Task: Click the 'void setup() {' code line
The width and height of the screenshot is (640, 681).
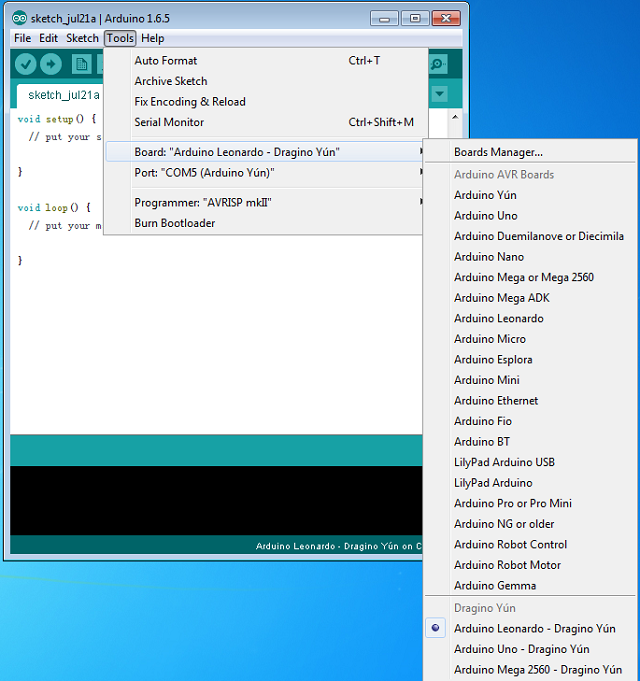Action: tap(57, 119)
